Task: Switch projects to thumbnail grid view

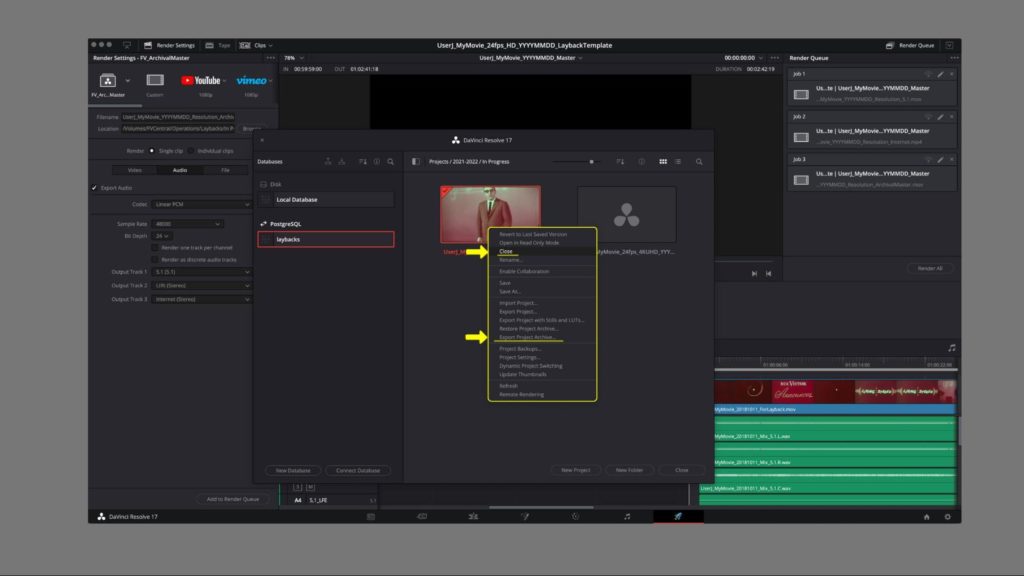Action: (x=663, y=161)
